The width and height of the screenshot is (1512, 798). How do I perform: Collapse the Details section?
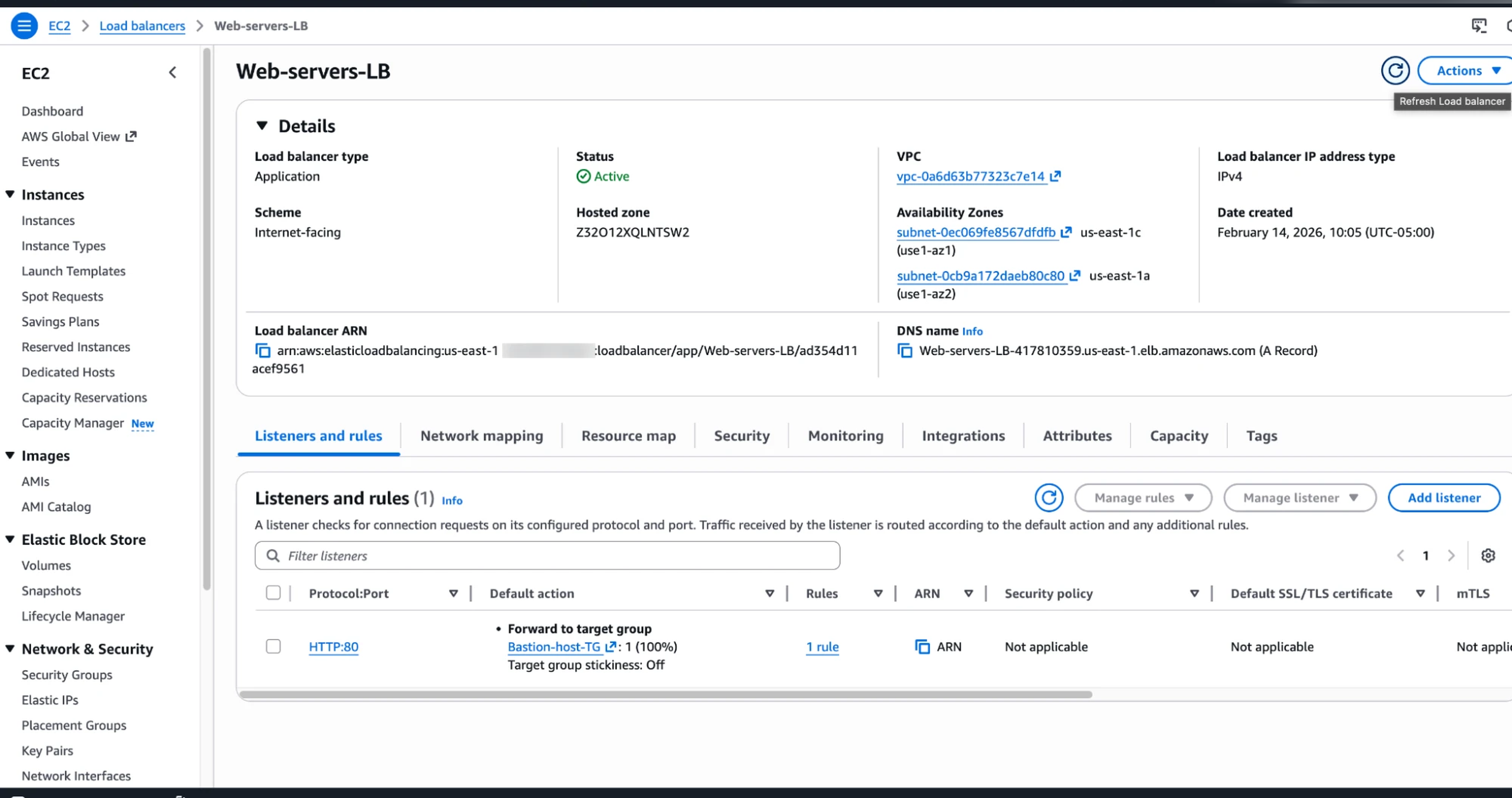coord(262,125)
